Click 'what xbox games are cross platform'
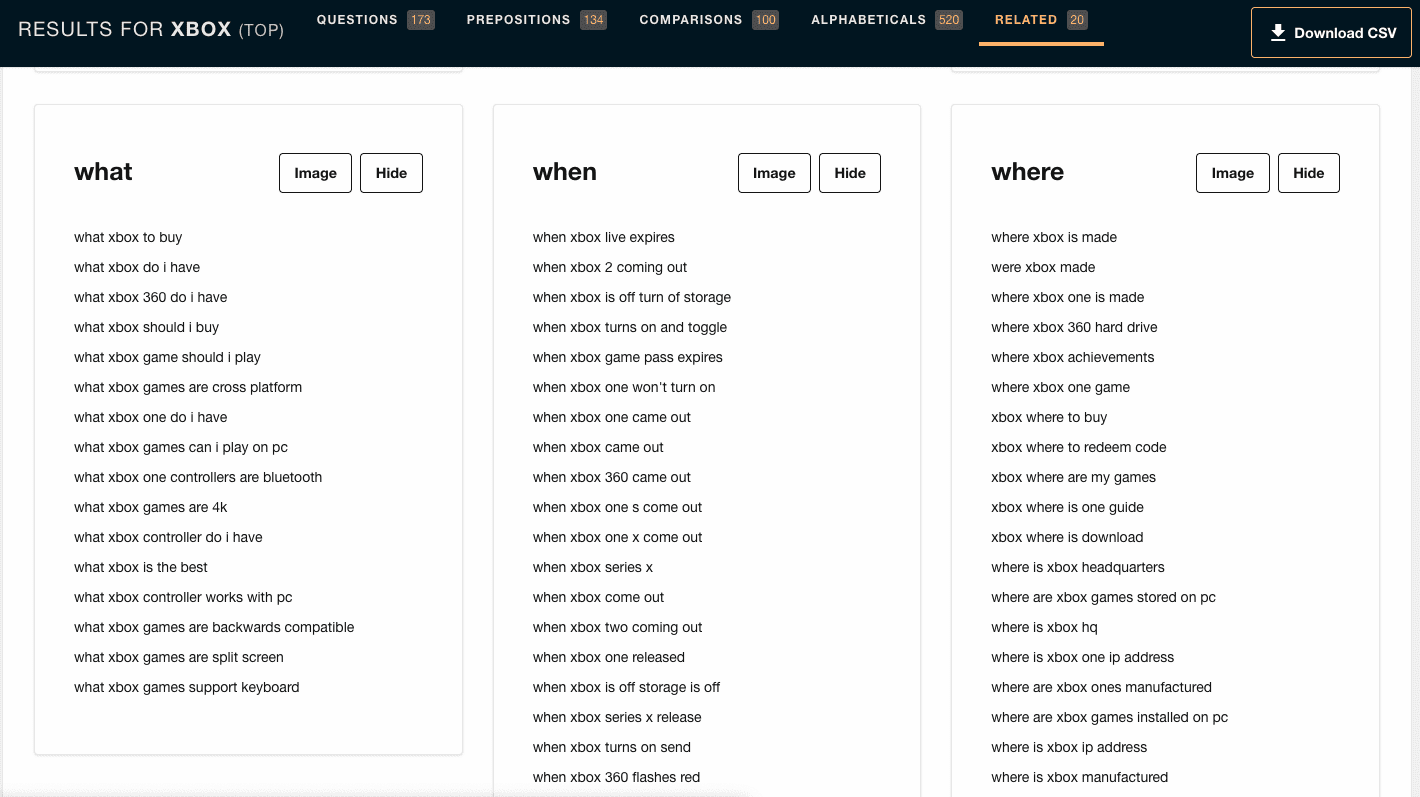Viewport: 1420px width, 797px height. tap(188, 387)
